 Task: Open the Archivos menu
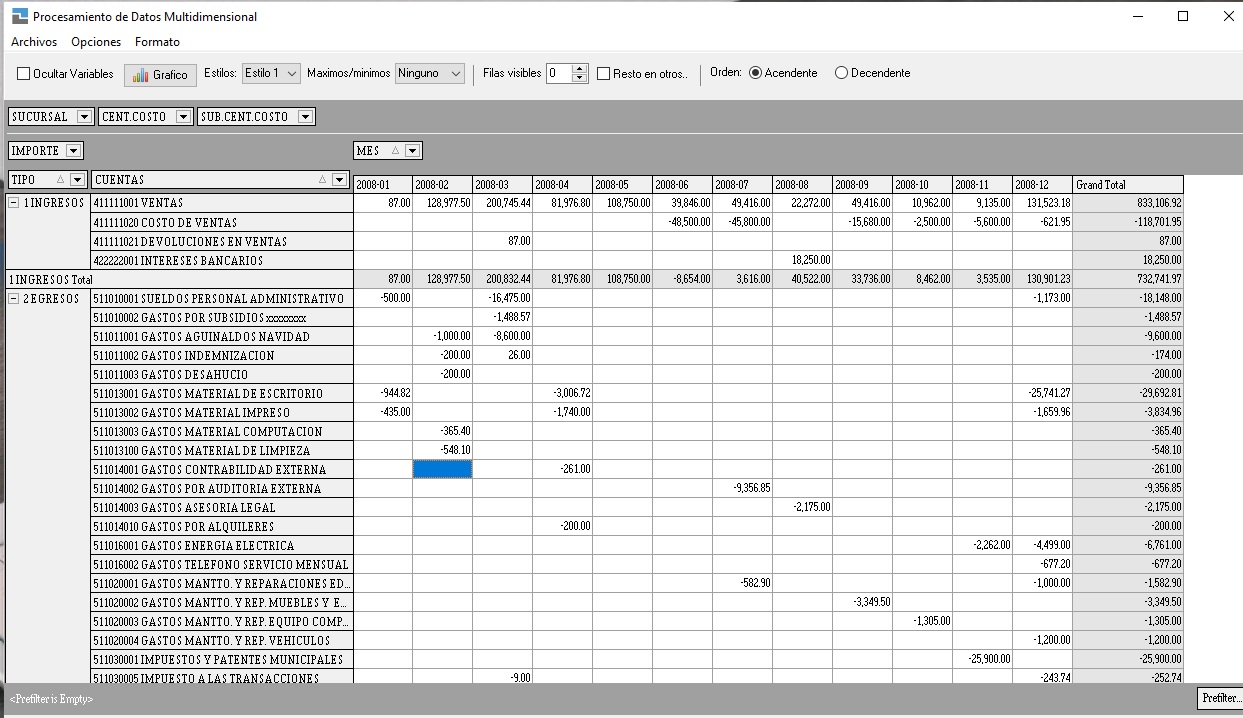tap(34, 42)
